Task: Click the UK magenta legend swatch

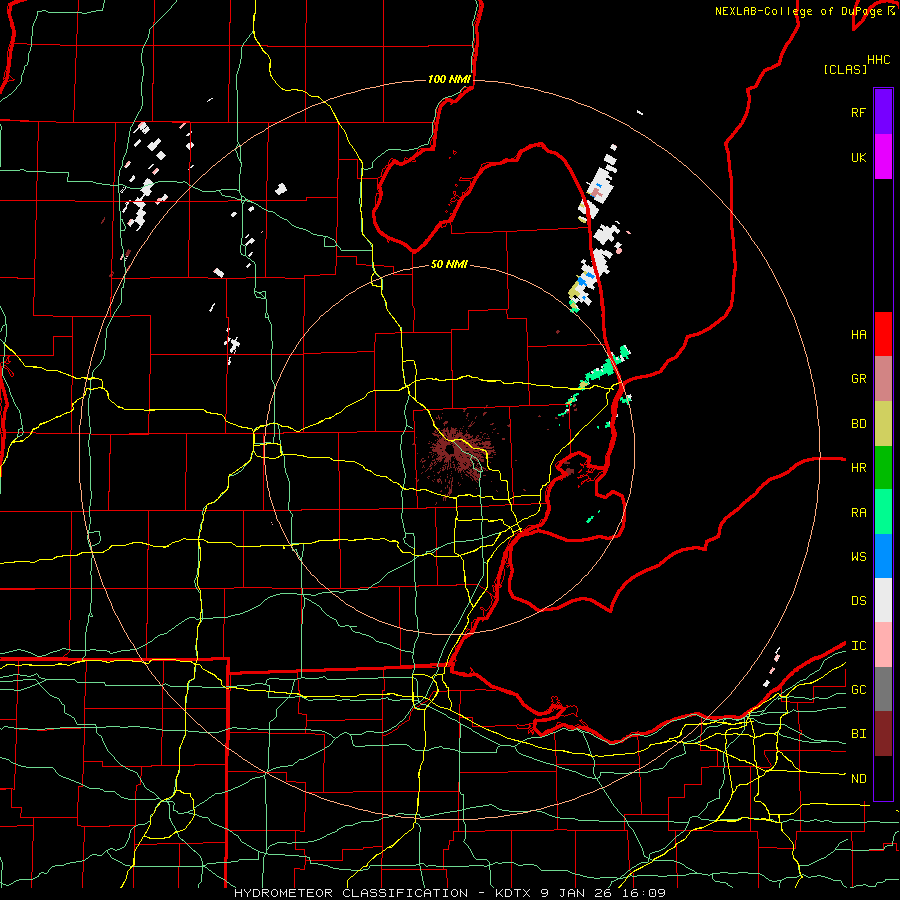Action: coord(883,157)
